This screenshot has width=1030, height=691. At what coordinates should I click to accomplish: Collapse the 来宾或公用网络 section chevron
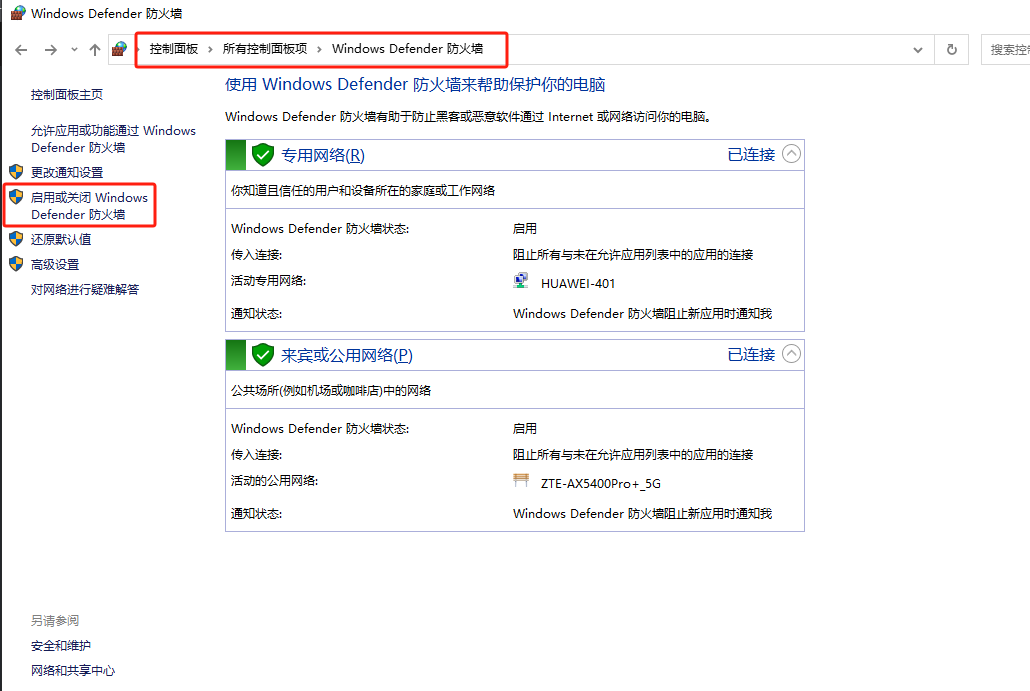click(x=792, y=353)
